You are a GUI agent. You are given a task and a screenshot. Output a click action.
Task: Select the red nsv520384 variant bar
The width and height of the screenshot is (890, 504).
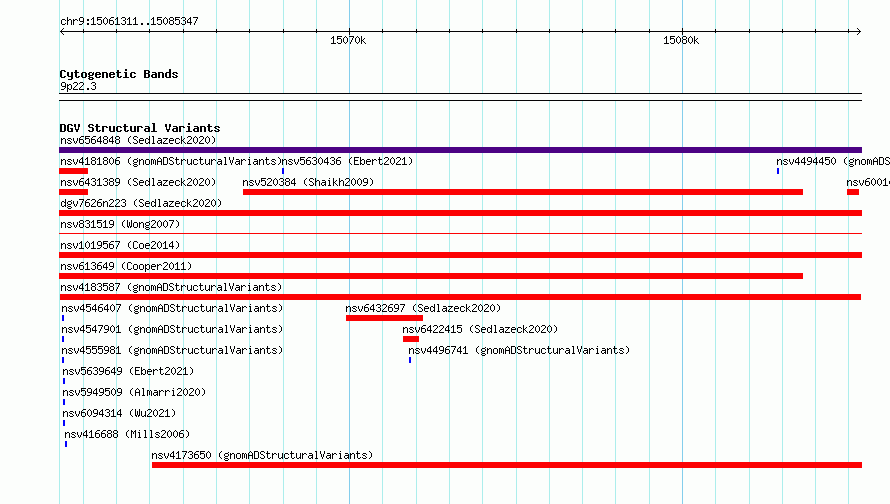point(523,192)
